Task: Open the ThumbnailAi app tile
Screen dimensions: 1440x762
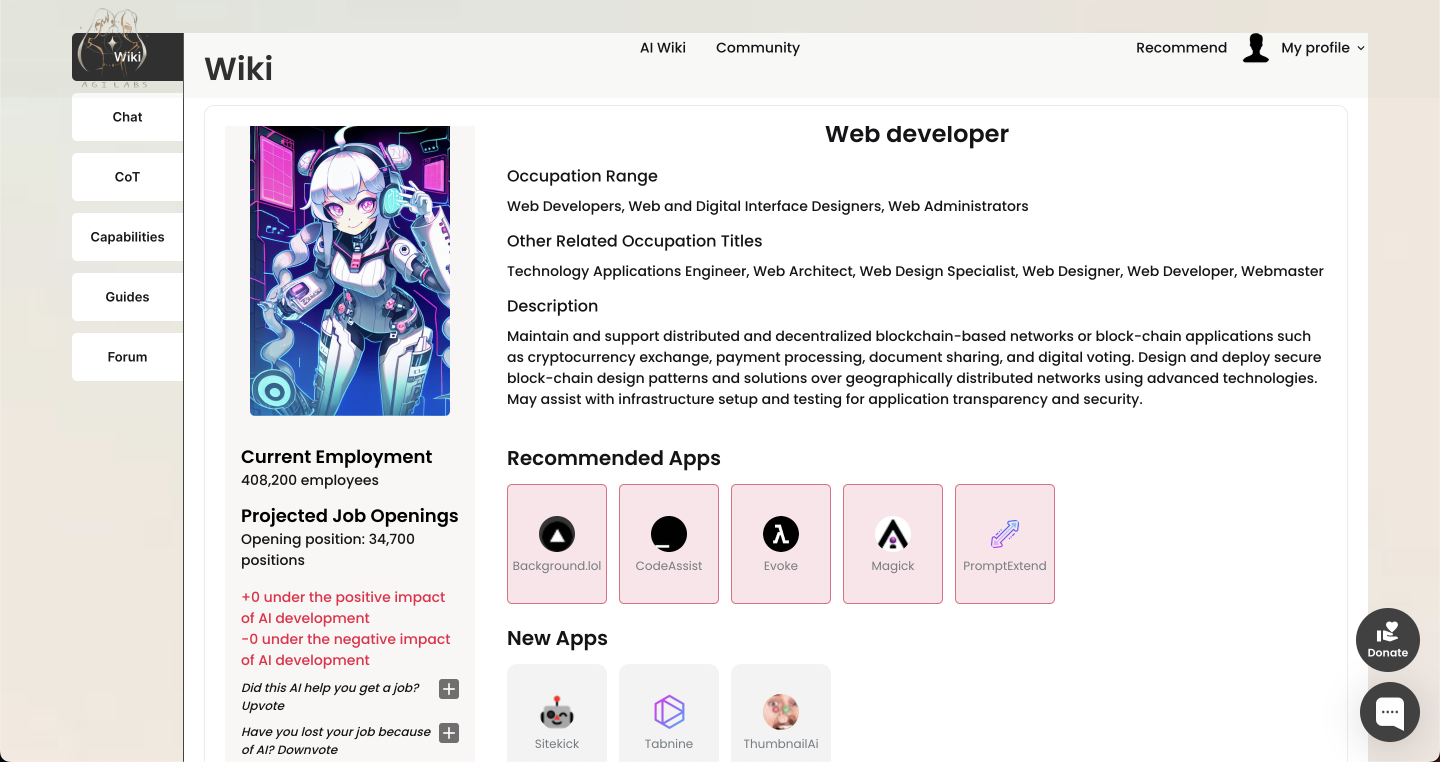Action: pyautogui.click(x=781, y=714)
